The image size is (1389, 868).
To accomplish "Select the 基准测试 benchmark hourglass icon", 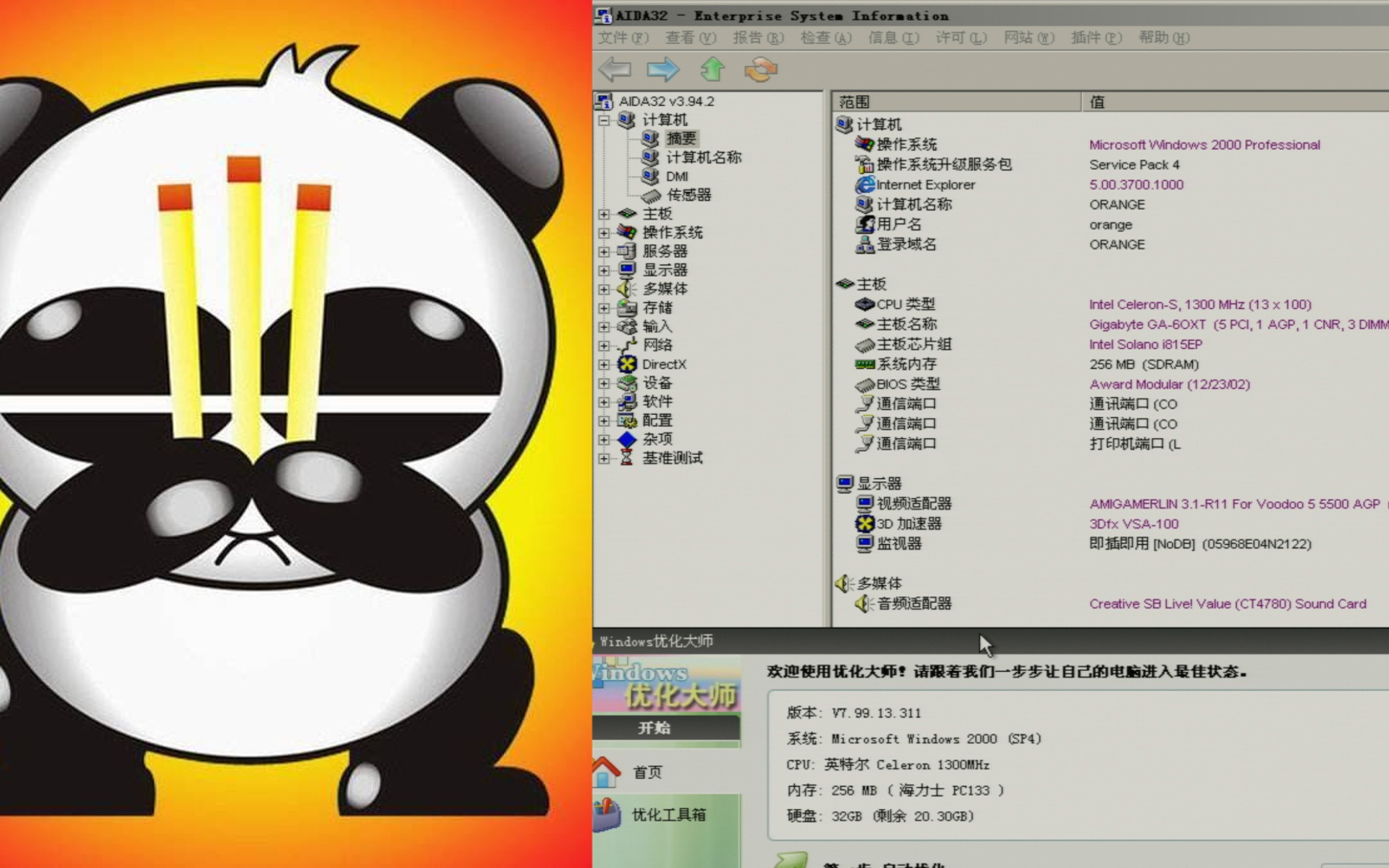I will [x=627, y=458].
